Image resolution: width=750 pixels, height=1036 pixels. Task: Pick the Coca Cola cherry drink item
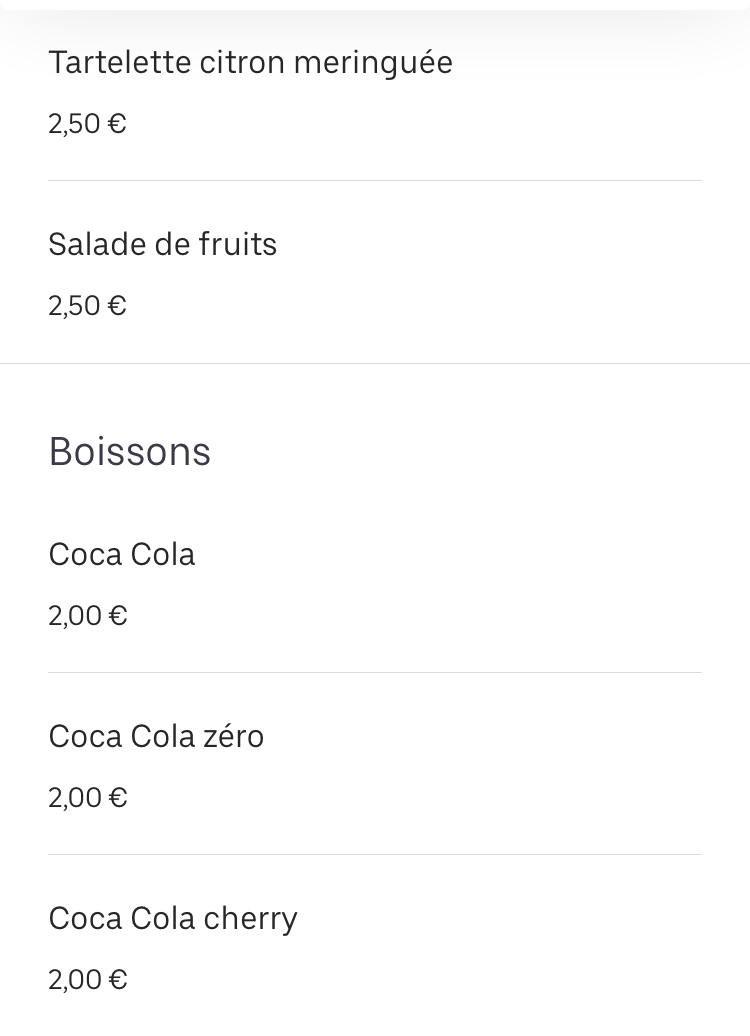pos(375,946)
